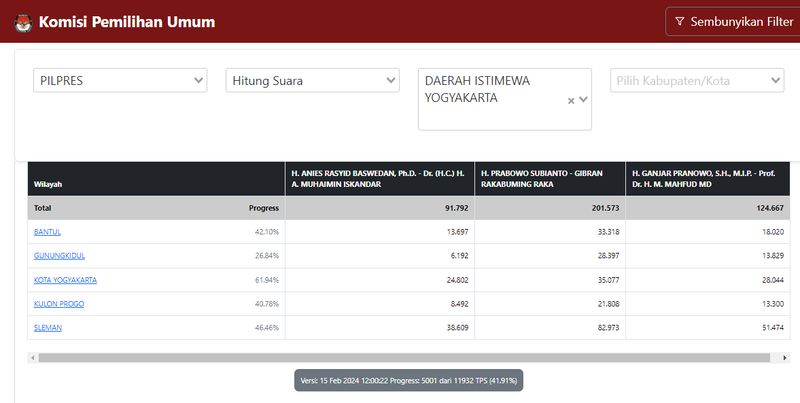Image resolution: width=800 pixels, height=403 pixels.
Task: Click Kulon Progo value 21.808
Action: (609, 304)
